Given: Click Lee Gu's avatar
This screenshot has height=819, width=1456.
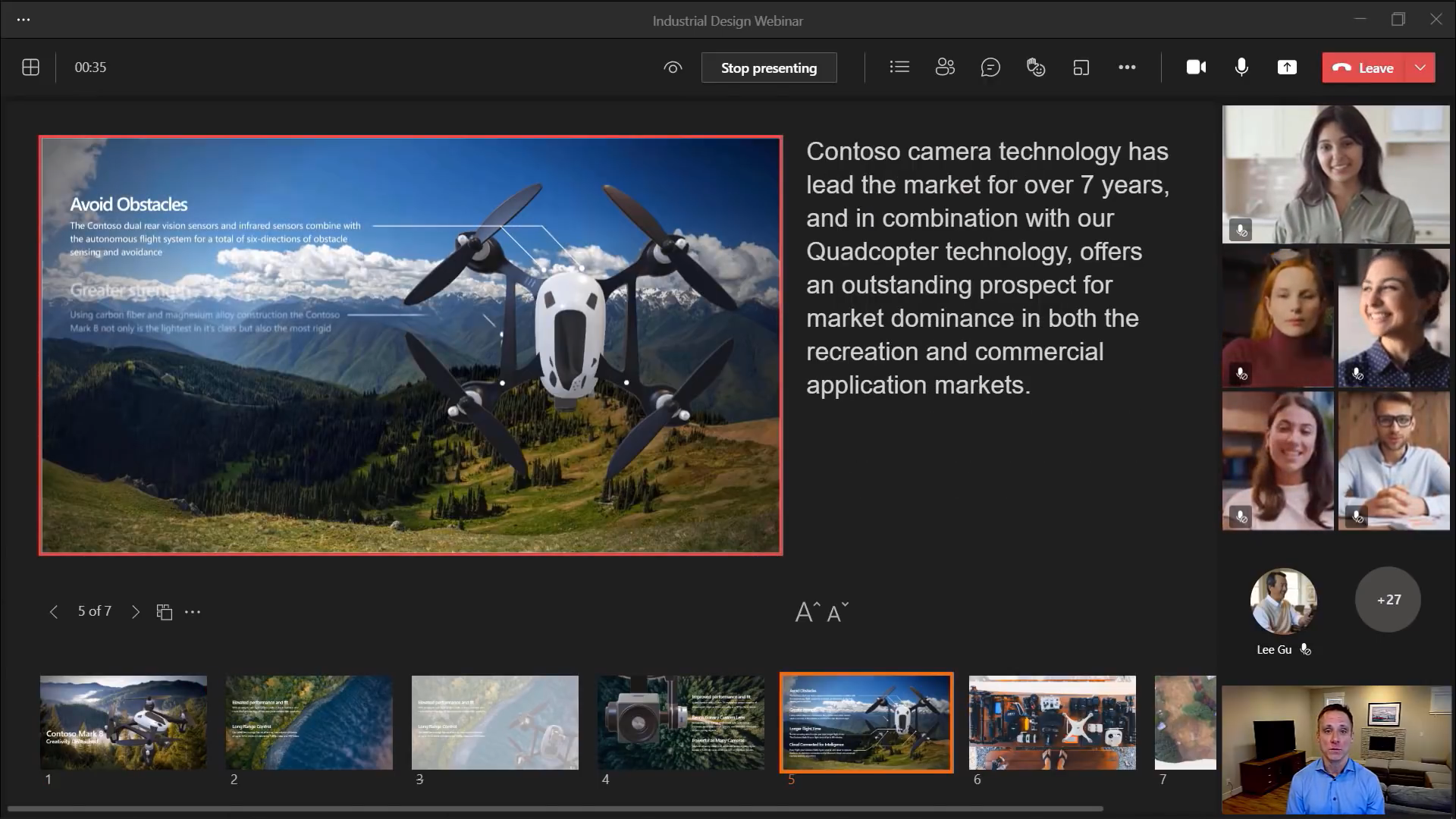Looking at the screenshot, I should pyautogui.click(x=1283, y=601).
